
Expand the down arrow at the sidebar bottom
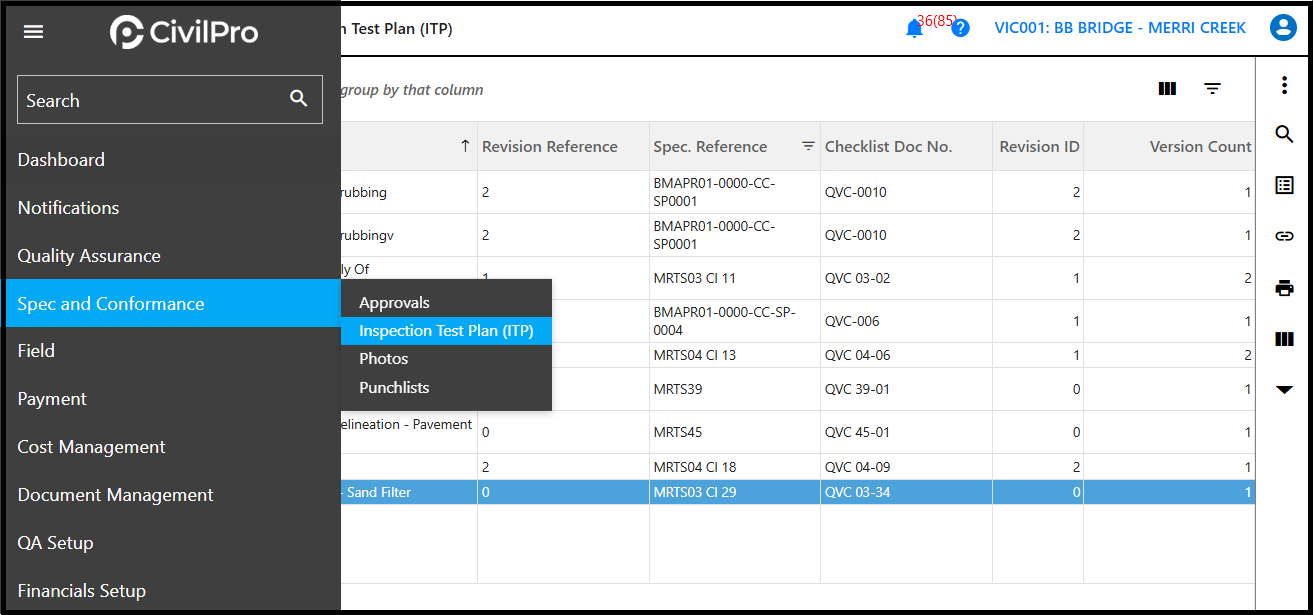[1284, 390]
